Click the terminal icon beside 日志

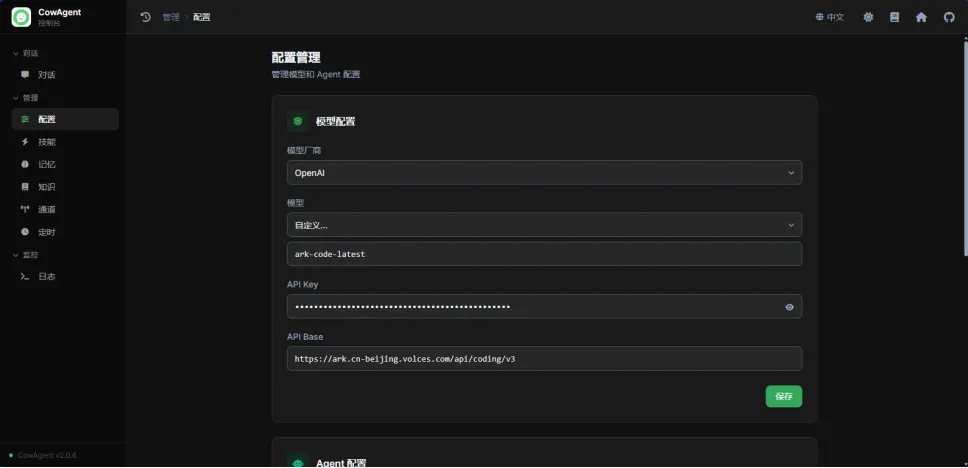point(25,277)
